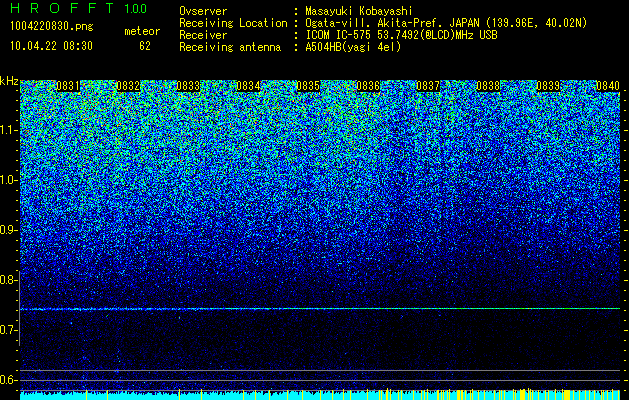This screenshot has height=400, width=629.
Task: Click the 0.6 kHz axis label
Action: coord(7,380)
